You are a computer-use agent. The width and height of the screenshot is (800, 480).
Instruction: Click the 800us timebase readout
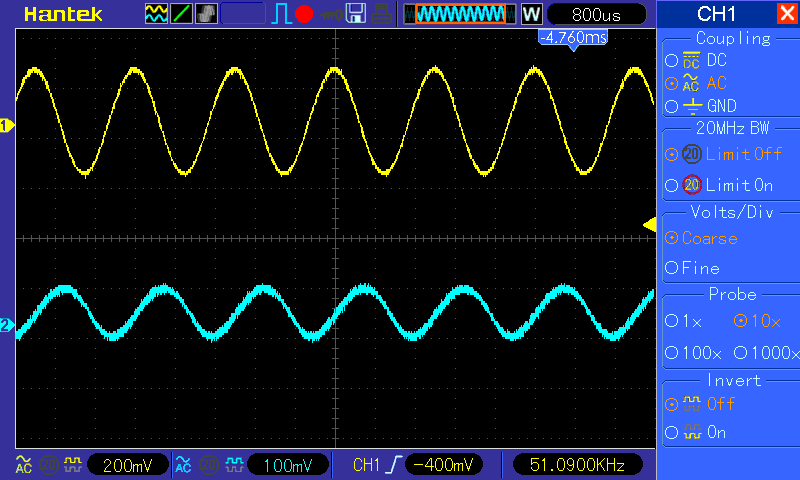[x=596, y=14]
